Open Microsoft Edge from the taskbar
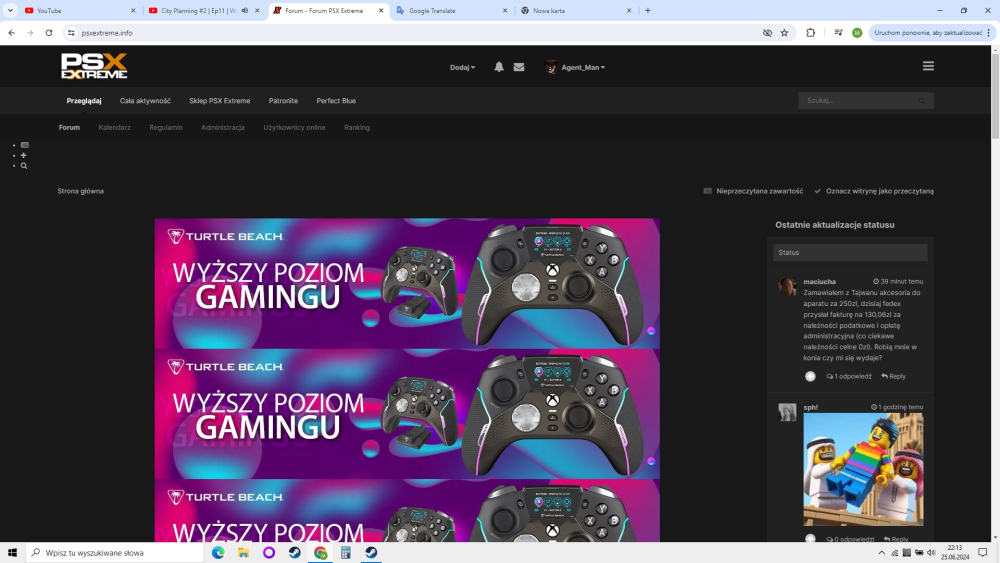This screenshot has width=1000, height=563. coord(218,553)
